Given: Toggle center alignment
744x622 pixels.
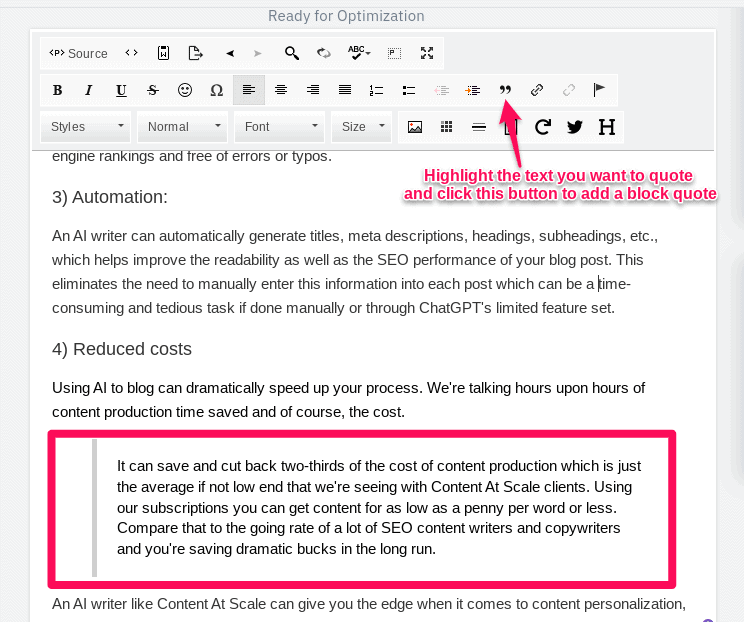Looking at the screenshot, I should click(x=281, y=90).
